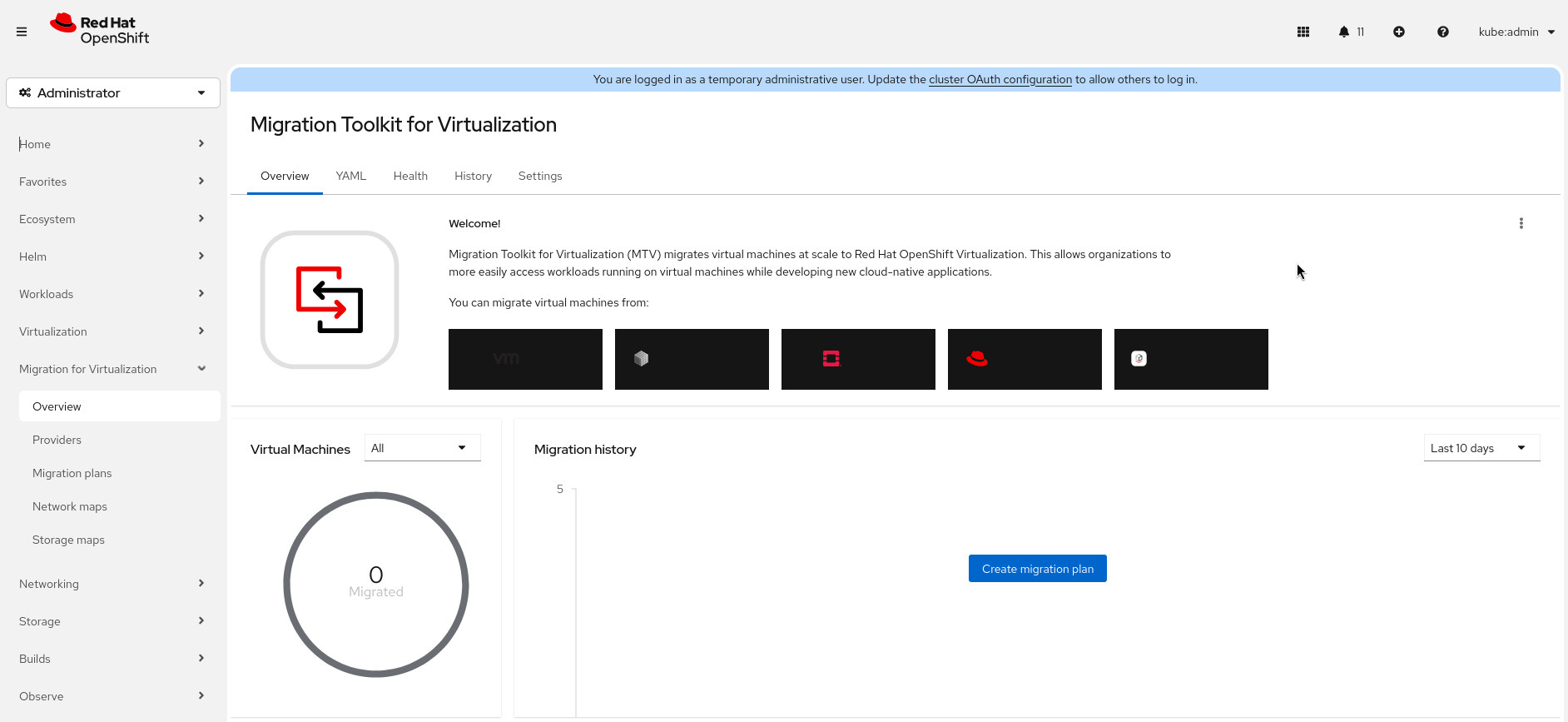Click the 0 Migrated donut chart
Image resolution: width=1568 pixels, height=722 pixels.
376,585
